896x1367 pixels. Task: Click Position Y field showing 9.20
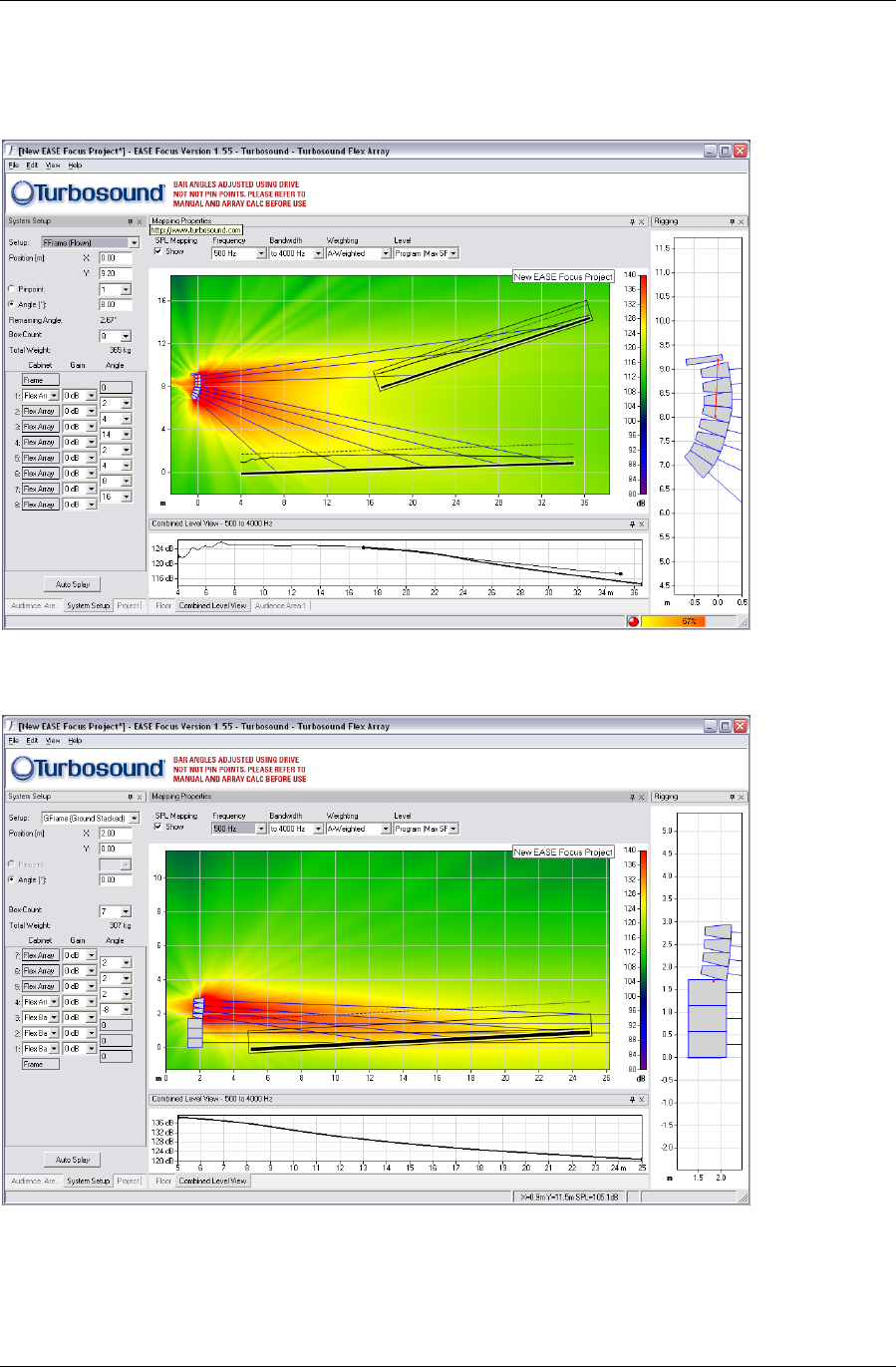point(116,273)
